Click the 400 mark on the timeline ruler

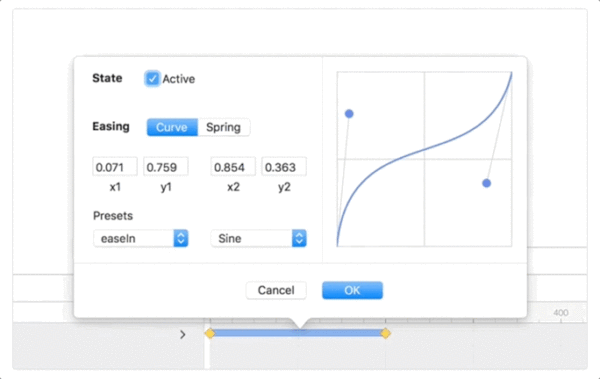pyautogui.click(x=561, y=313)
